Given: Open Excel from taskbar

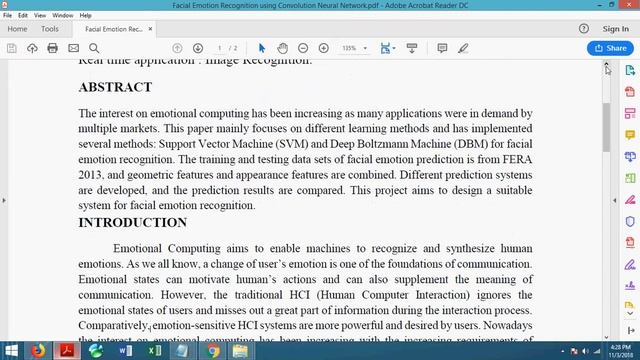Looking at the screenshot, I should (154, 351).
